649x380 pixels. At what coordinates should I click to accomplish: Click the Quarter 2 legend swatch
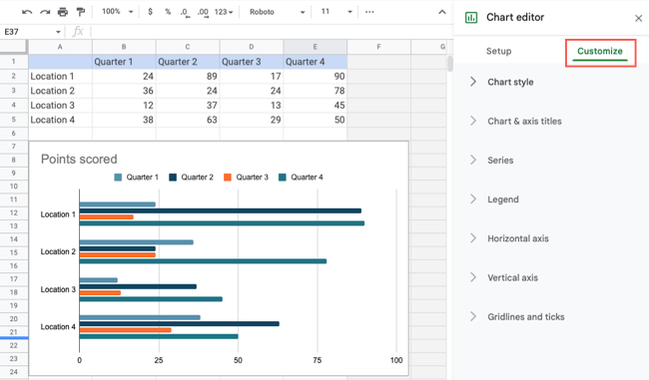click(x=173, y=177)
